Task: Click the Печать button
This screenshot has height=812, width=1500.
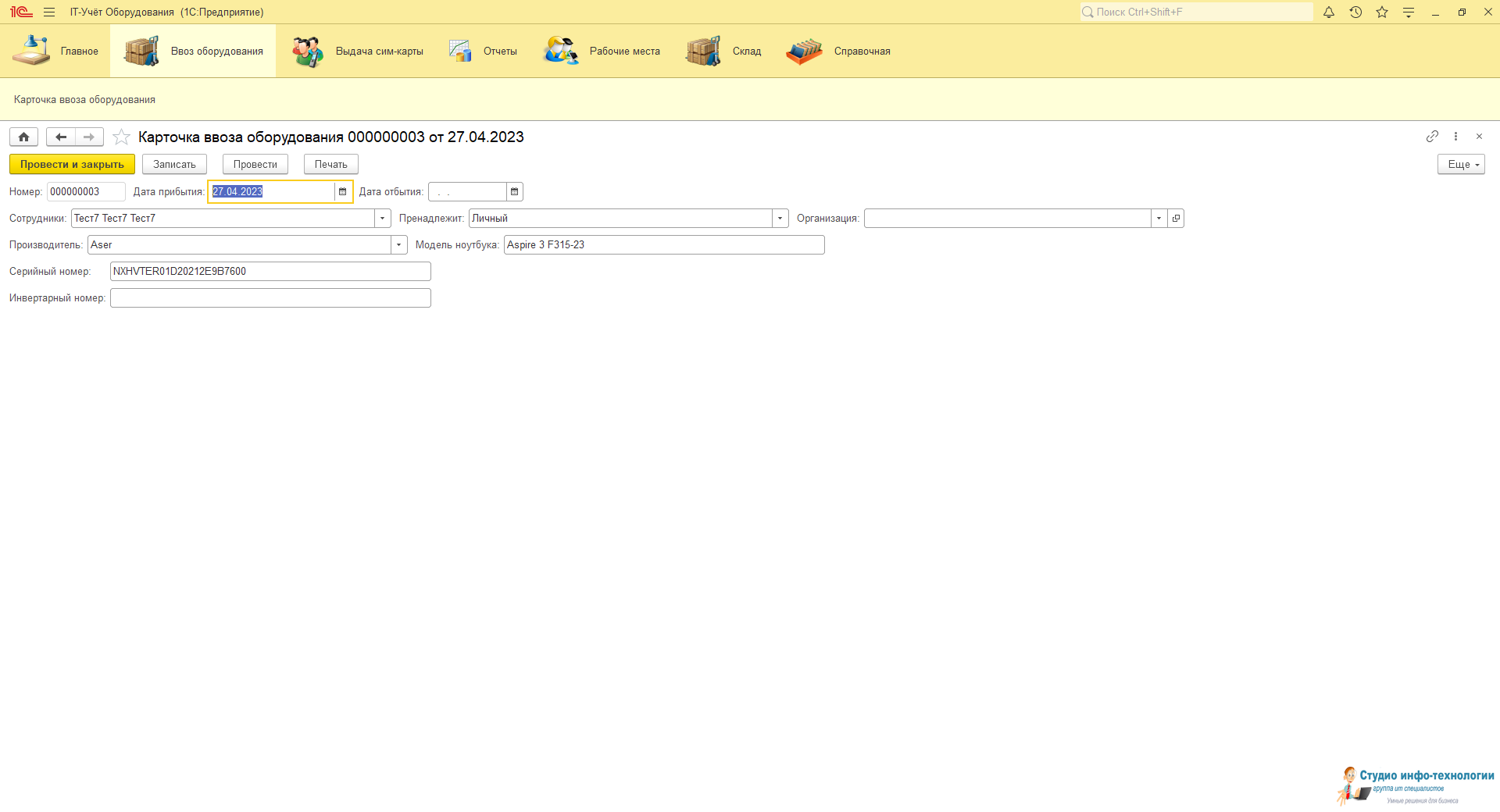Action: coord(330,165)
